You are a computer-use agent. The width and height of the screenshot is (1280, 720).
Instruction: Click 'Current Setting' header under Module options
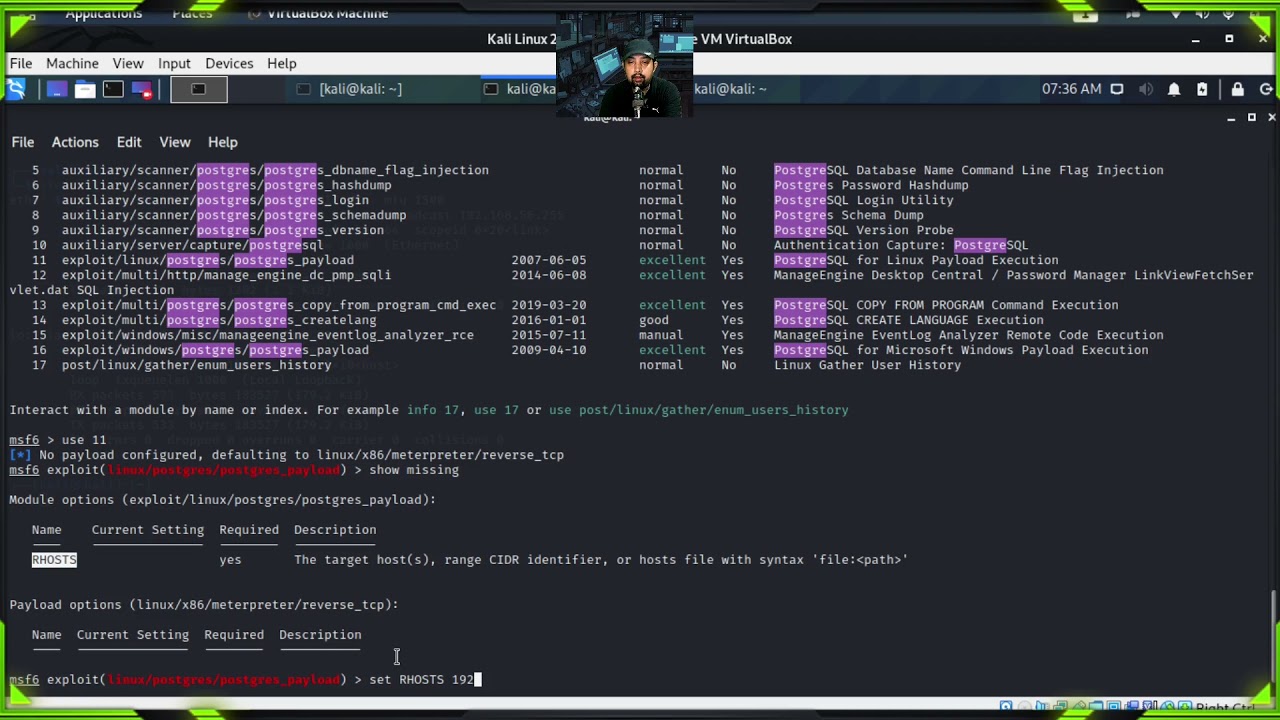(x=148, y=530)
